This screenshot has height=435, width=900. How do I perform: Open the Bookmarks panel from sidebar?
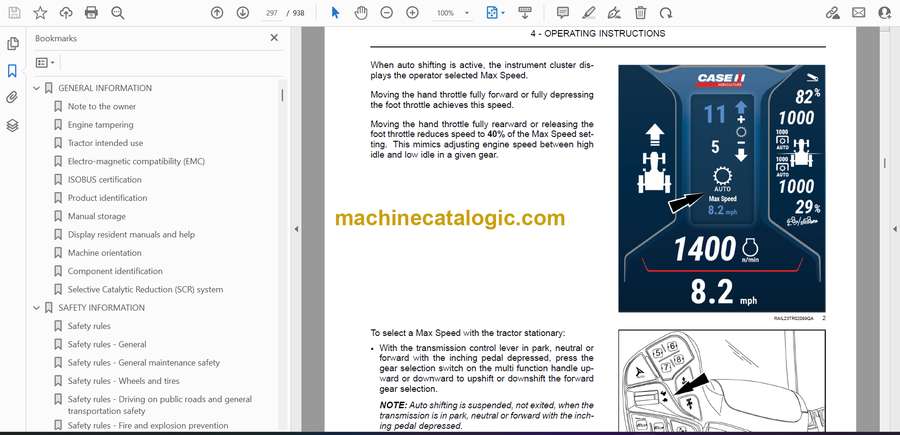pyautogui.click(x=12, y=71)
